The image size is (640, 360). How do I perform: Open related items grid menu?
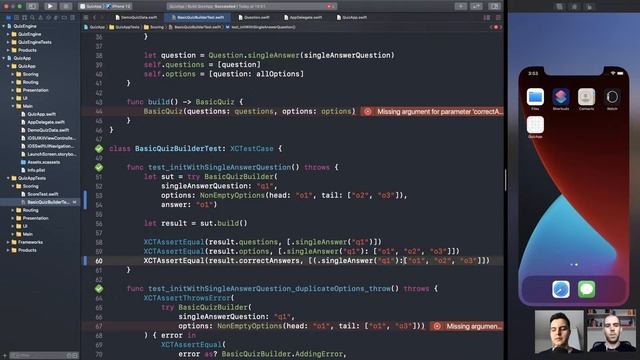[86, 18]
